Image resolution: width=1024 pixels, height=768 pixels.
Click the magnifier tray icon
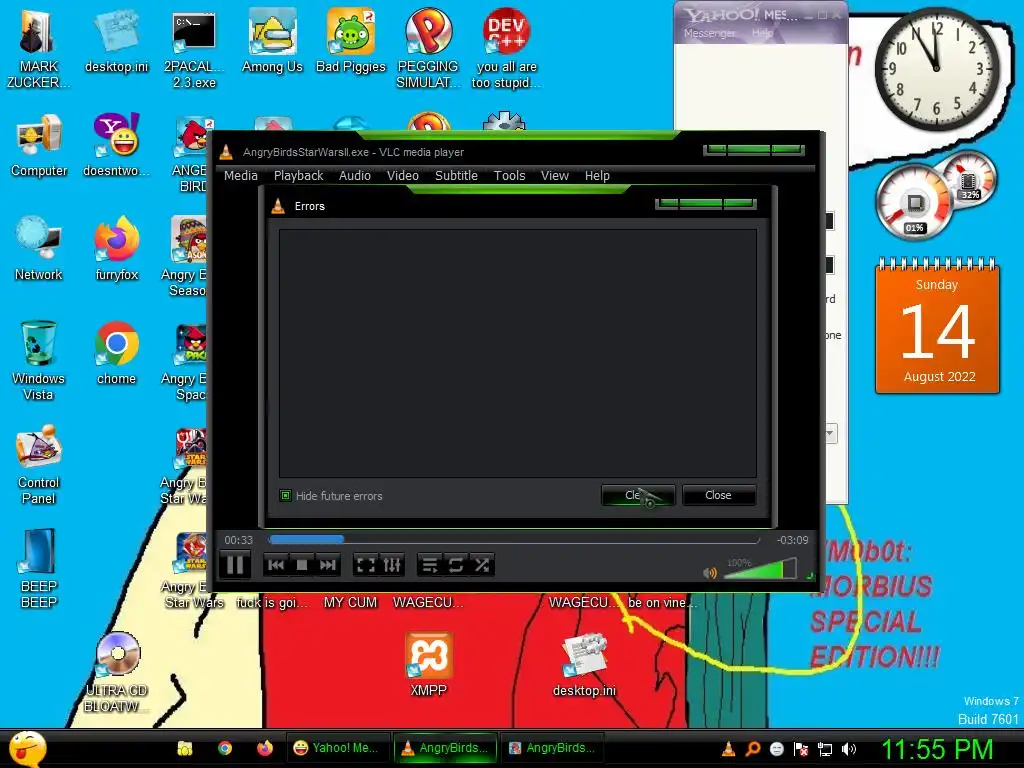tap(752, 749)
